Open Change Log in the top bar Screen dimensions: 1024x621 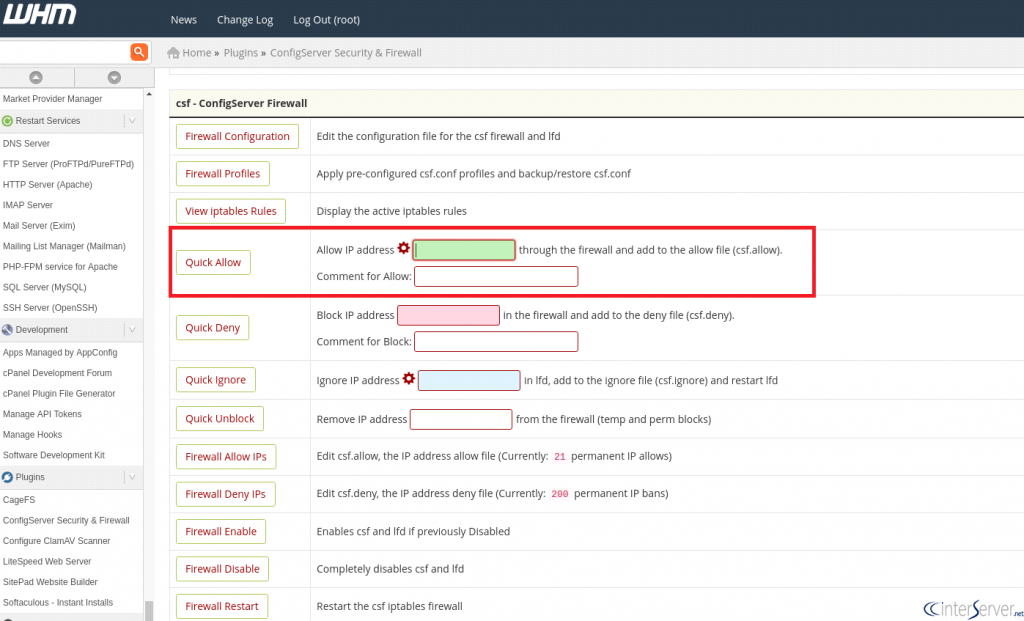point(245,20)
